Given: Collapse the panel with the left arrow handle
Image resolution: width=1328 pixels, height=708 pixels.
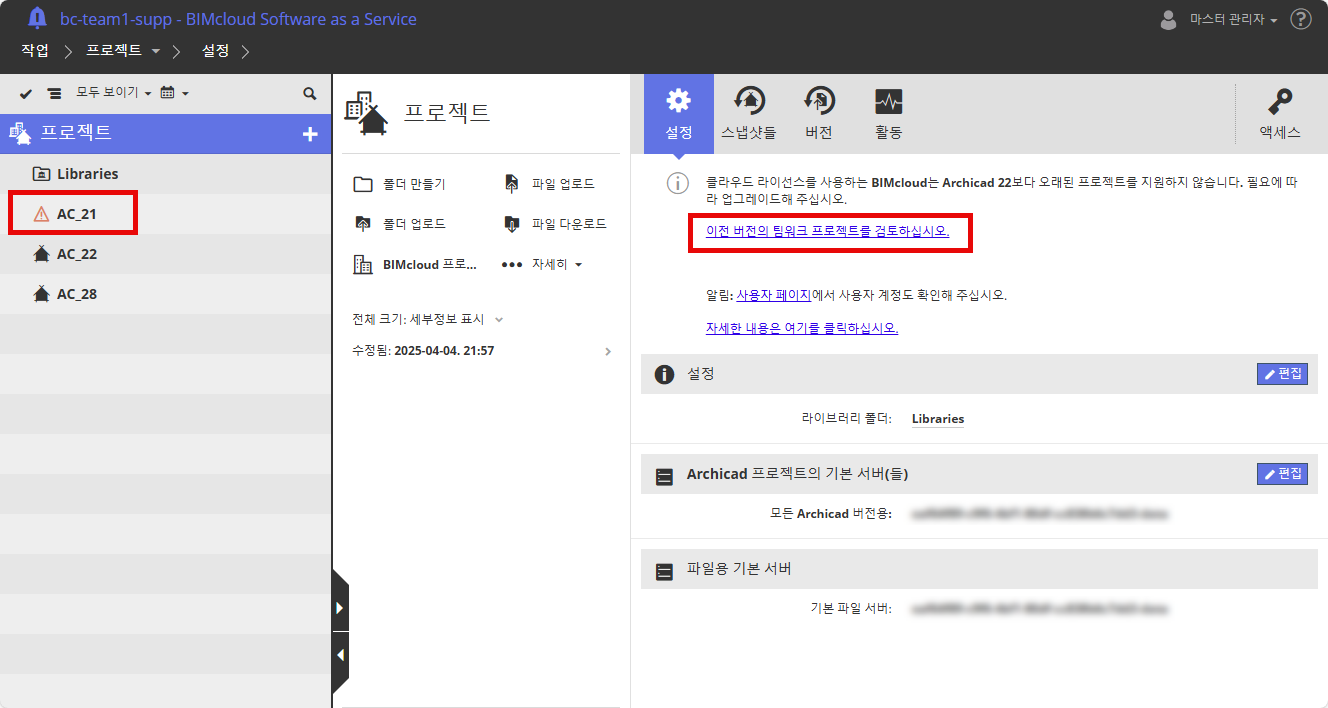Looking at the screenshot, I should point(340,656).
